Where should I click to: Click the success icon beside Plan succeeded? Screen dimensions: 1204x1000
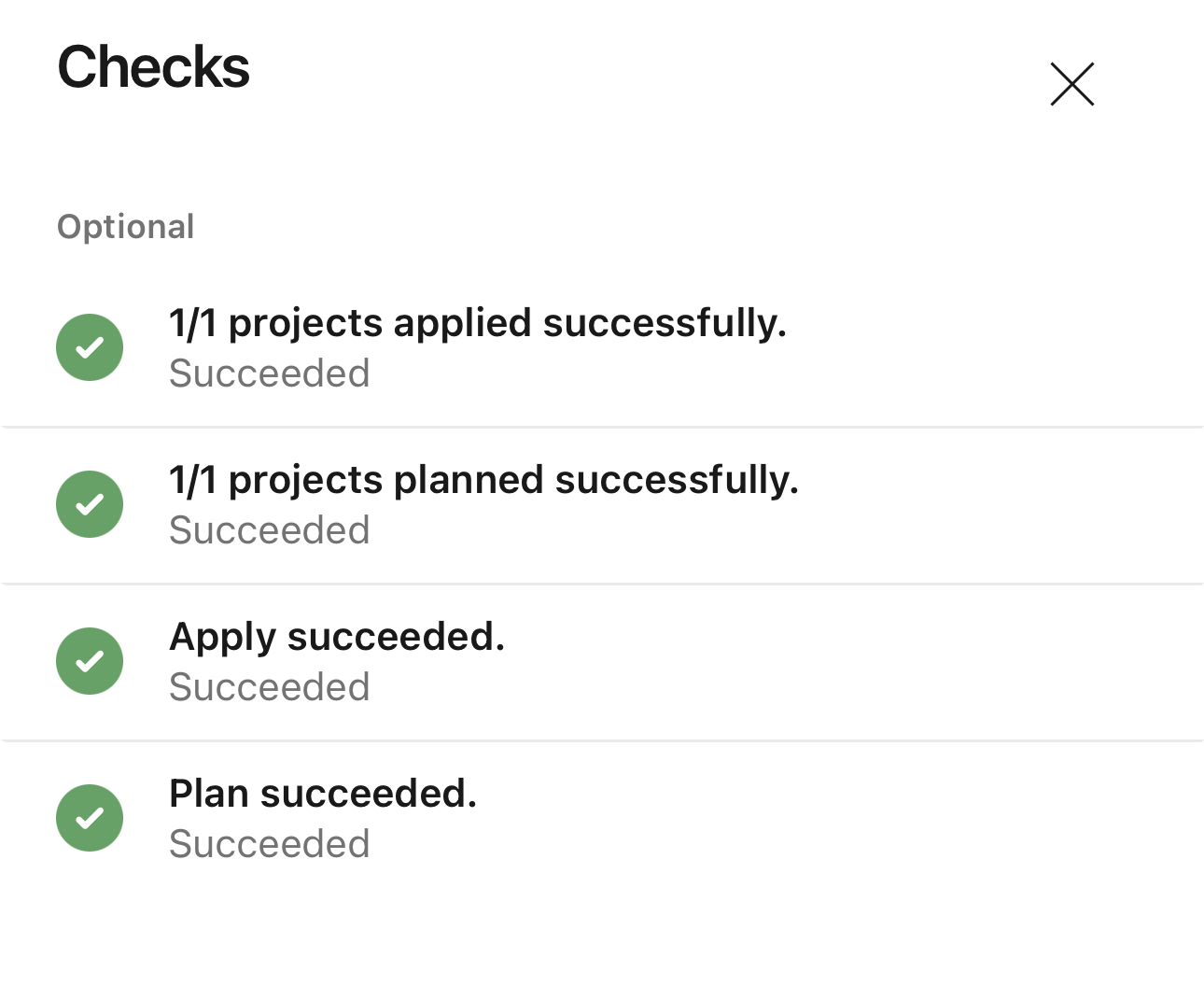click(x=90, y=818)
